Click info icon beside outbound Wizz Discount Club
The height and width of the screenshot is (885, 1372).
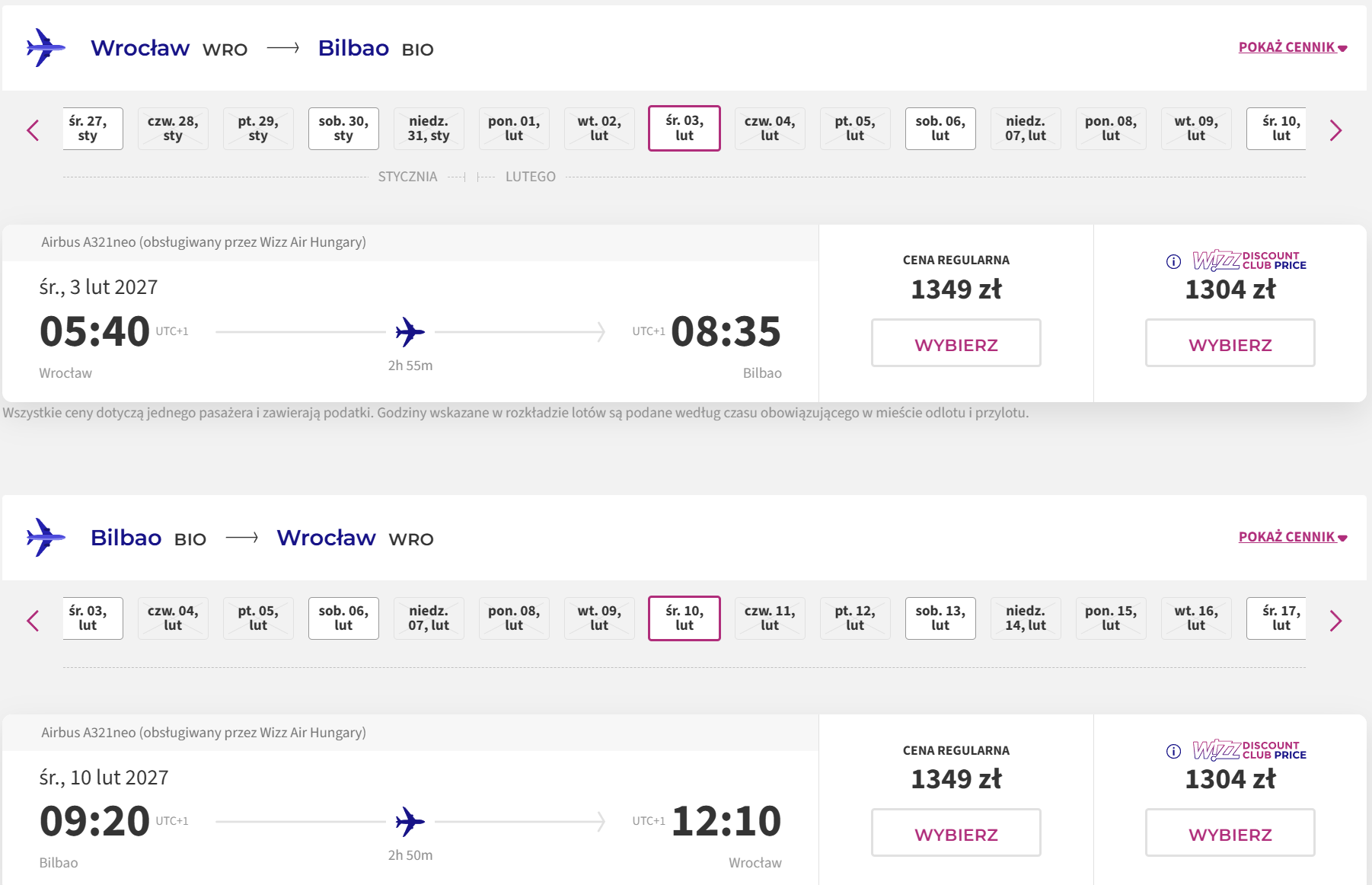tap(1173, 261)
